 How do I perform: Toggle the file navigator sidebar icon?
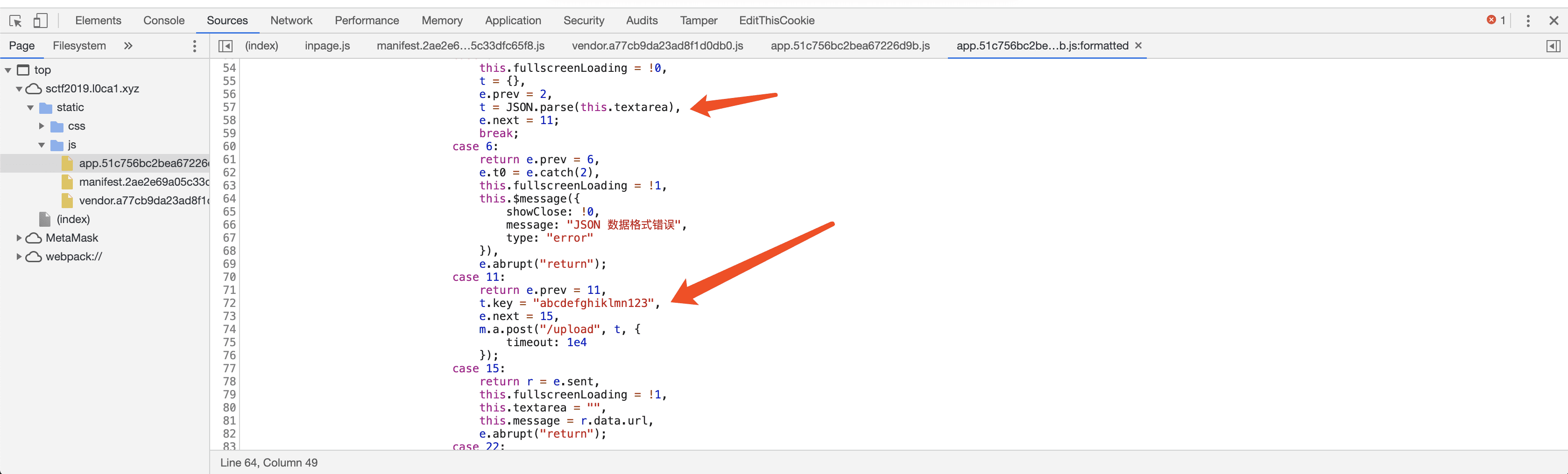click(x=225, y=46)
